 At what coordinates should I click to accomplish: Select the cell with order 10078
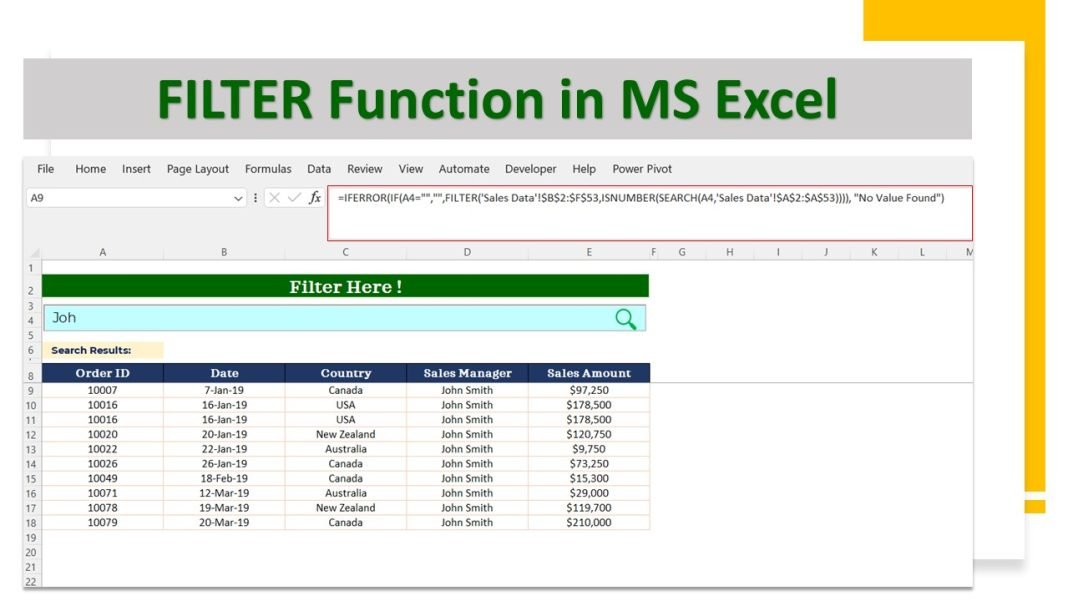coord(103,508)
